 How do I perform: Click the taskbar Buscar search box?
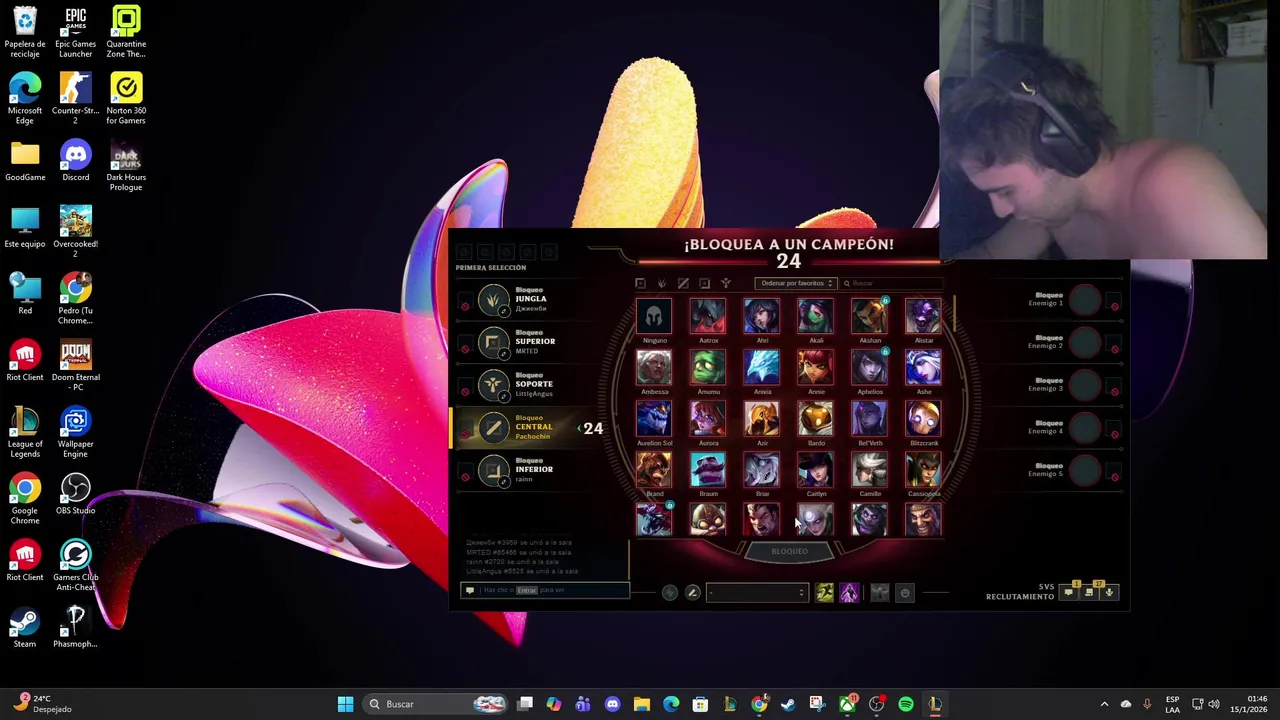coord(435,704)
